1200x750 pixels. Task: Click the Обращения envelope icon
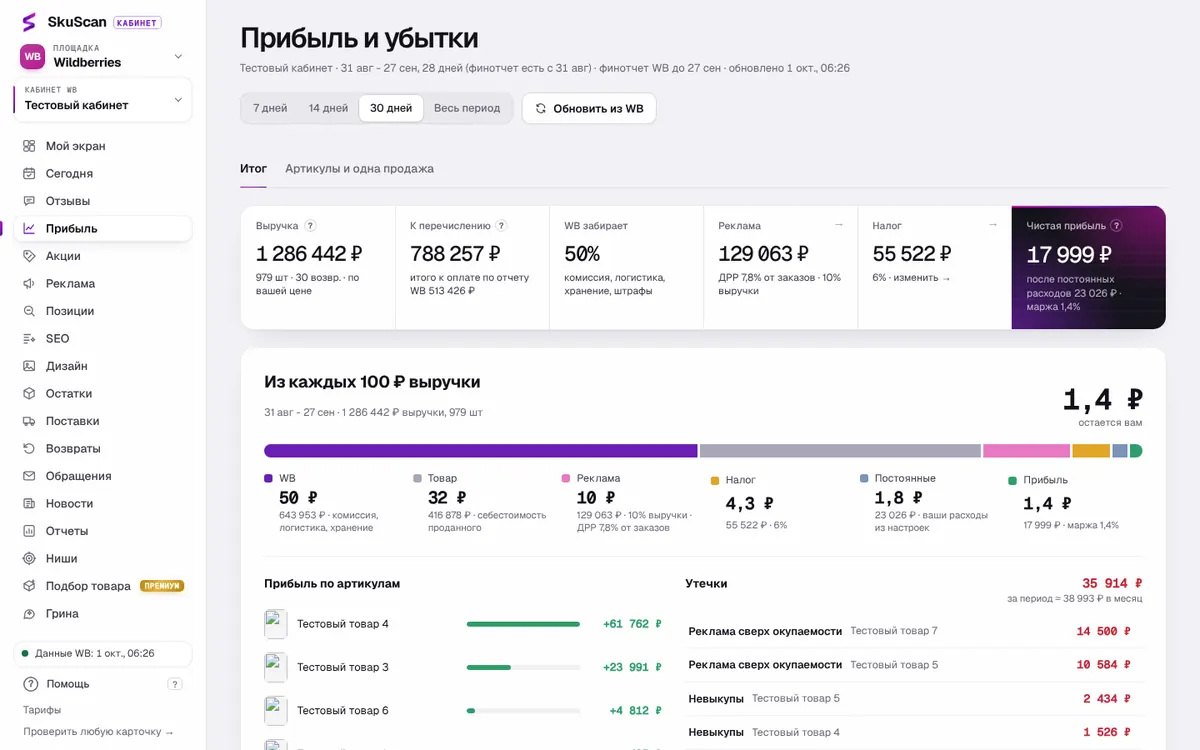click(x=29, y=476)
